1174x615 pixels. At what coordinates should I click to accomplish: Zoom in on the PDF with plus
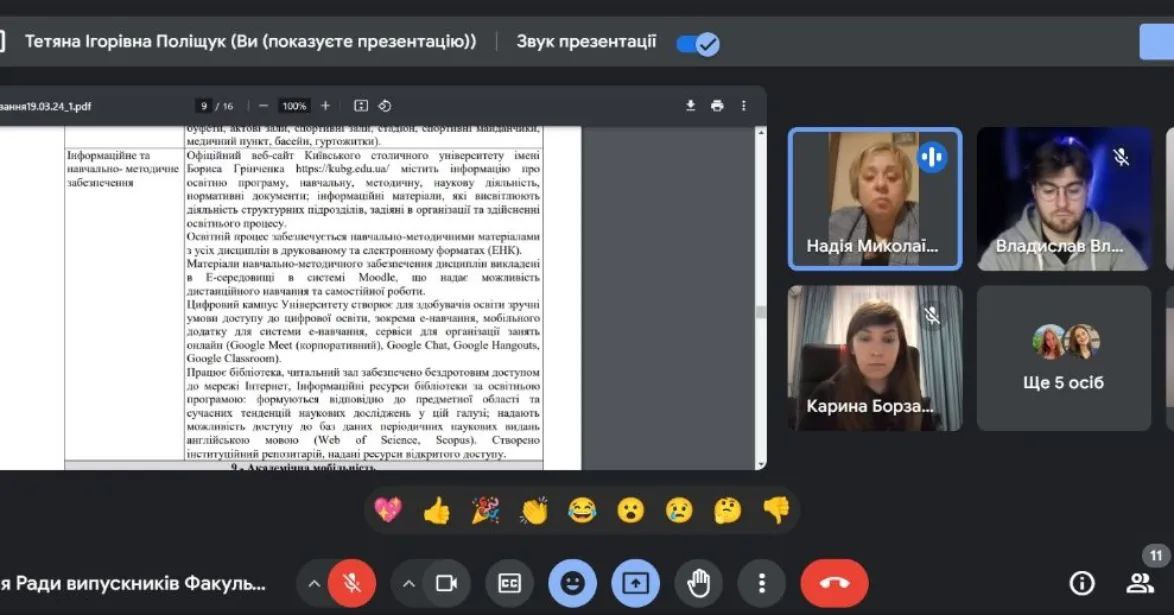coord(325,106)
